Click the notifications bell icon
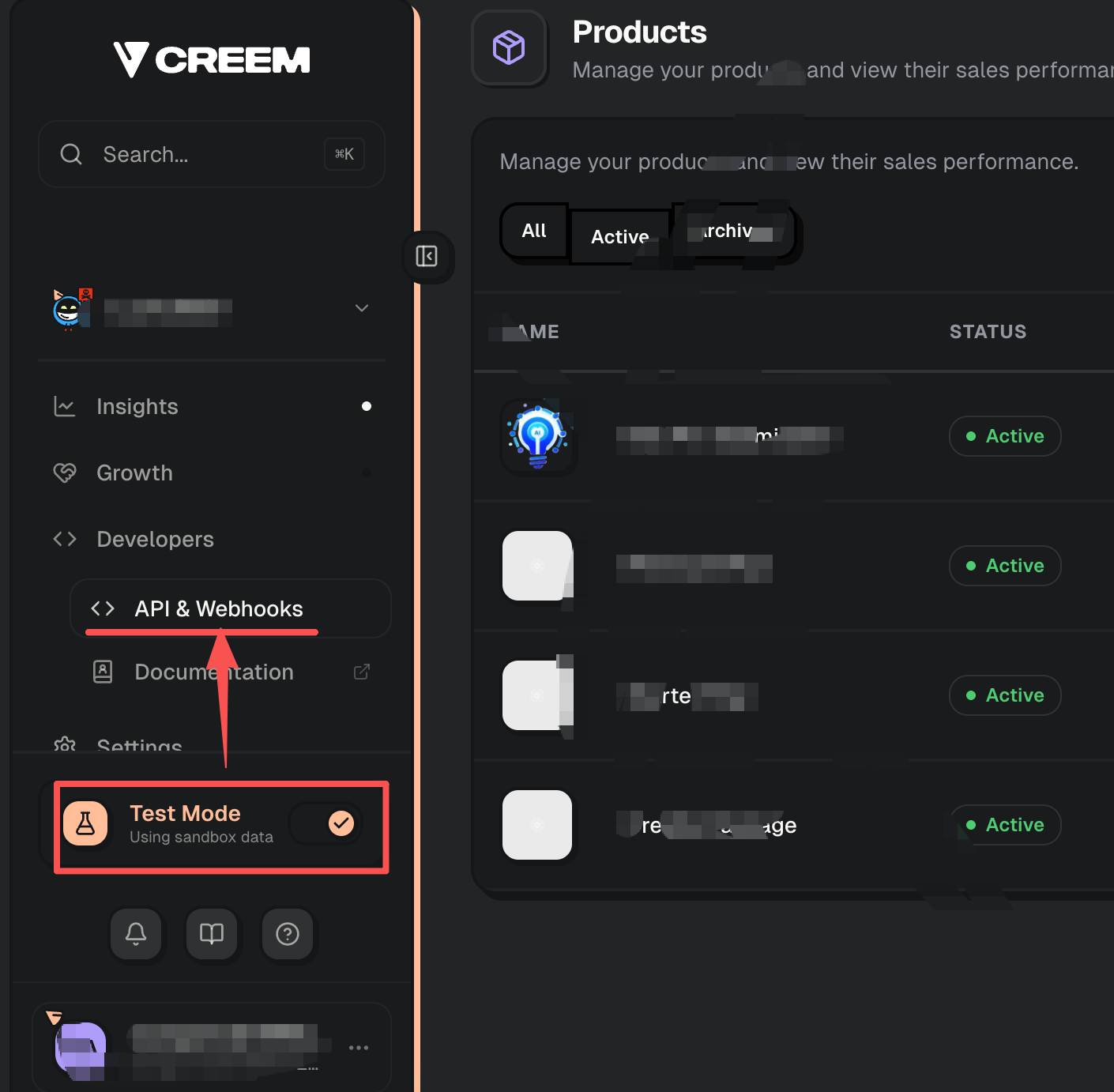Image resolution: width=1114 pixels, height=1092 pixels. point(136,934)
